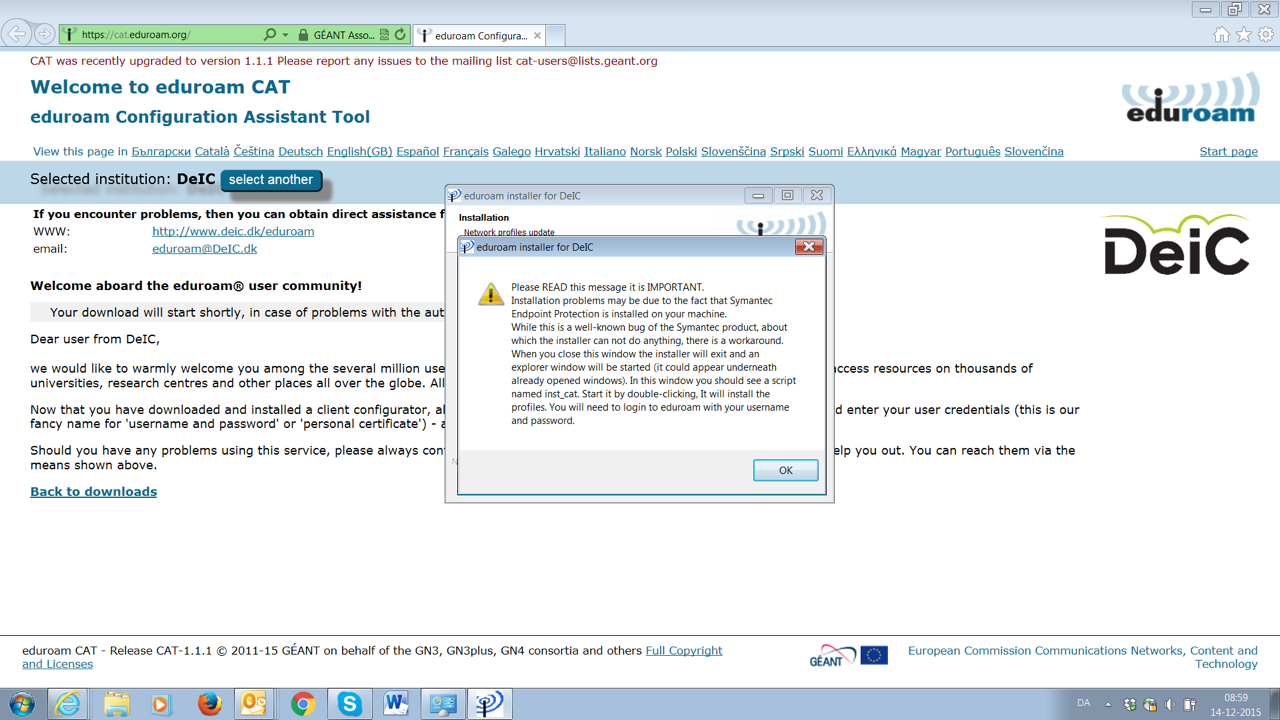This screenshot has width=1280, height=720.
Task: Switch page language to Português
Action: click(973, 152)
